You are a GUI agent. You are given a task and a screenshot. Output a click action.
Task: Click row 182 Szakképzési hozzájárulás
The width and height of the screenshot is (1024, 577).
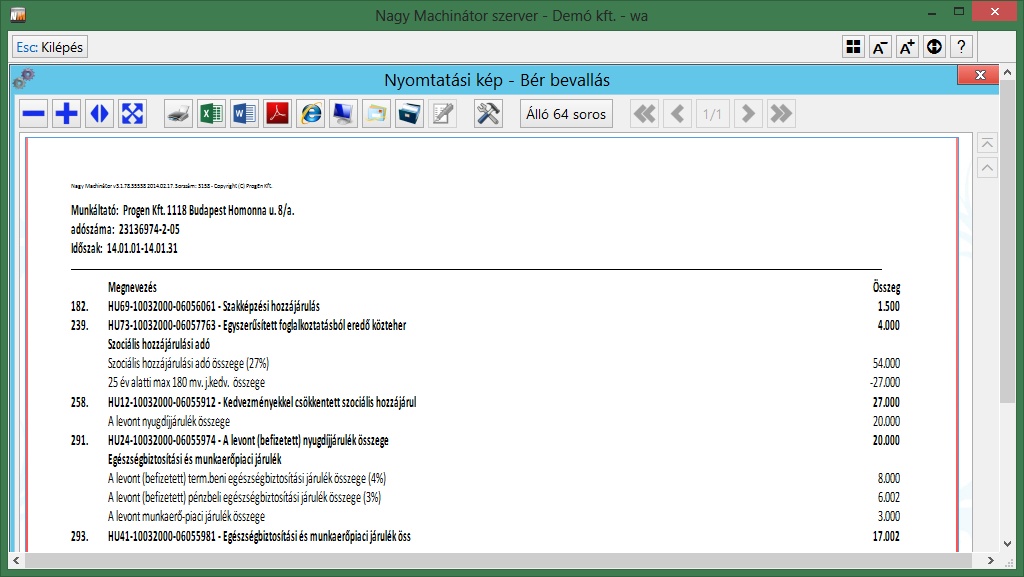coord(485,306)
